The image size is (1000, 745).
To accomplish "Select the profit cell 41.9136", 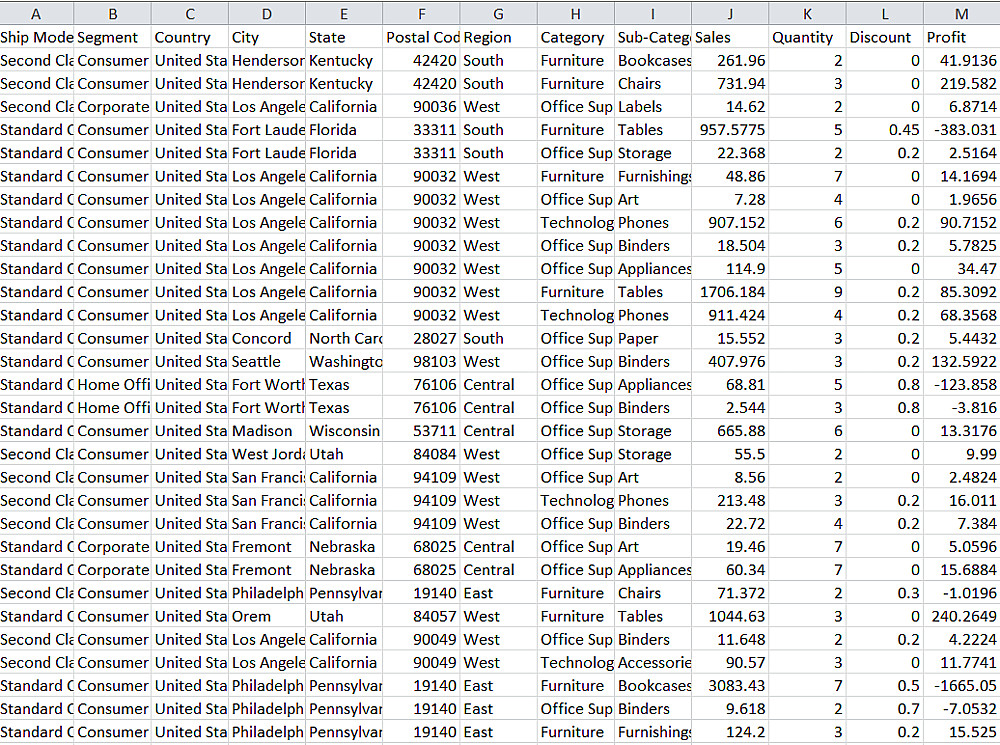I will coord(962,61).
